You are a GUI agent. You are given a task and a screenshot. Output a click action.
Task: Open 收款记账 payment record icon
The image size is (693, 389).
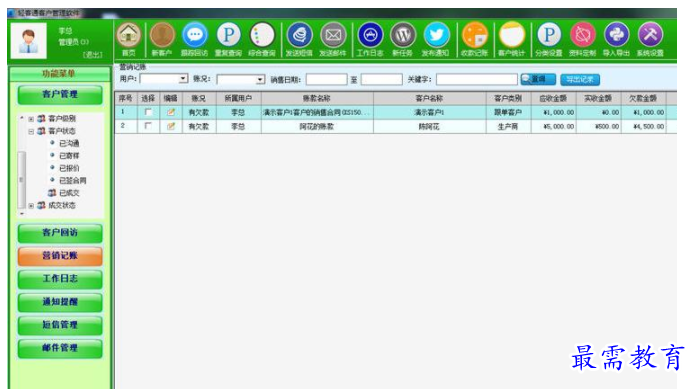[x=474, y=35]
